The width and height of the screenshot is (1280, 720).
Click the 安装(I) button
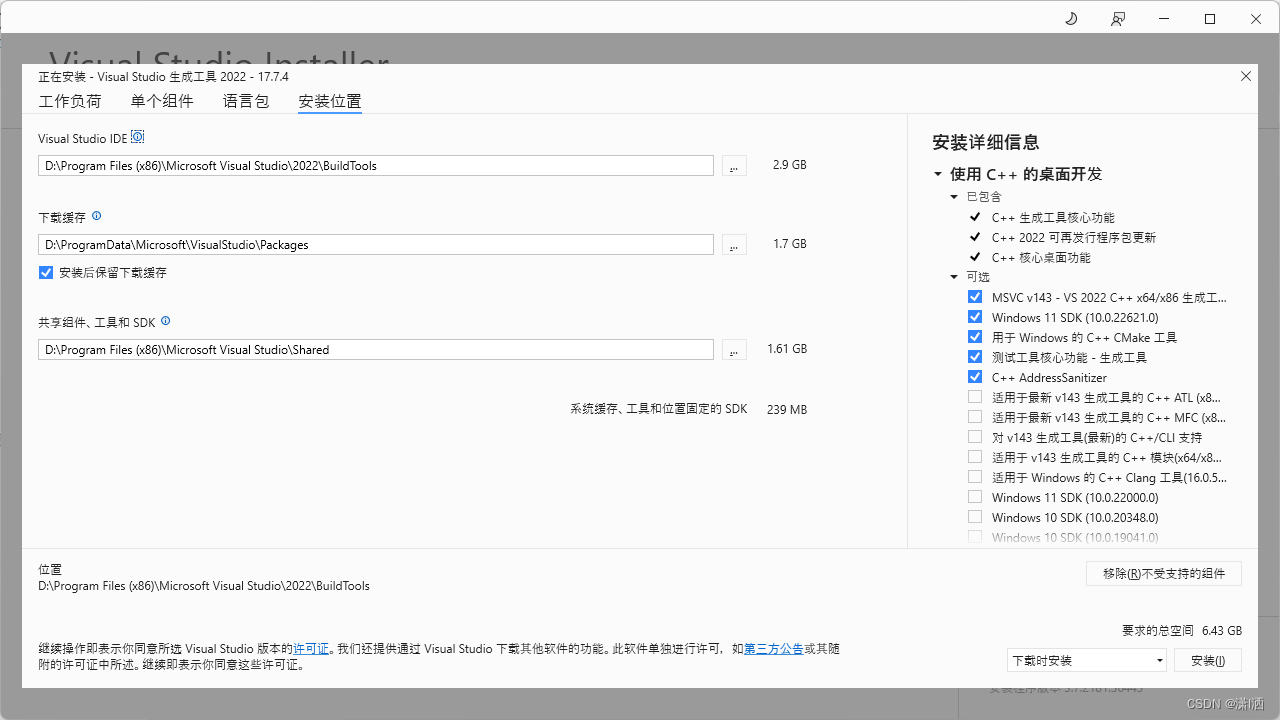1208,660
